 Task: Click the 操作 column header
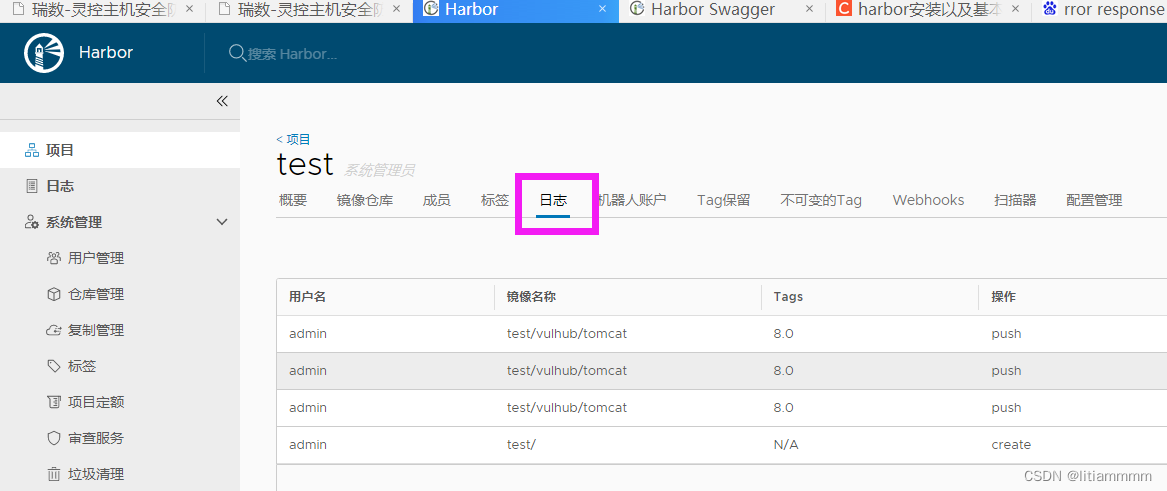pyautogui.click(x=1003, y=296)
